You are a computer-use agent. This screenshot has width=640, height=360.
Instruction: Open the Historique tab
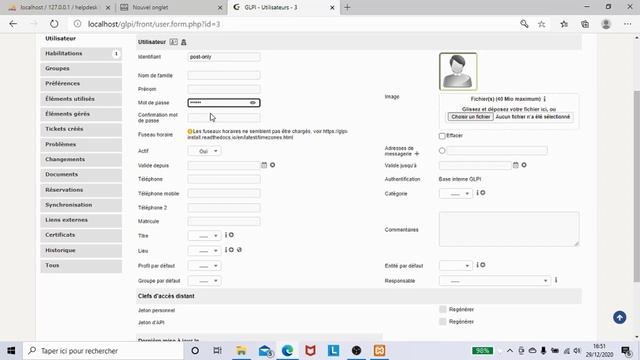(81, 250)
